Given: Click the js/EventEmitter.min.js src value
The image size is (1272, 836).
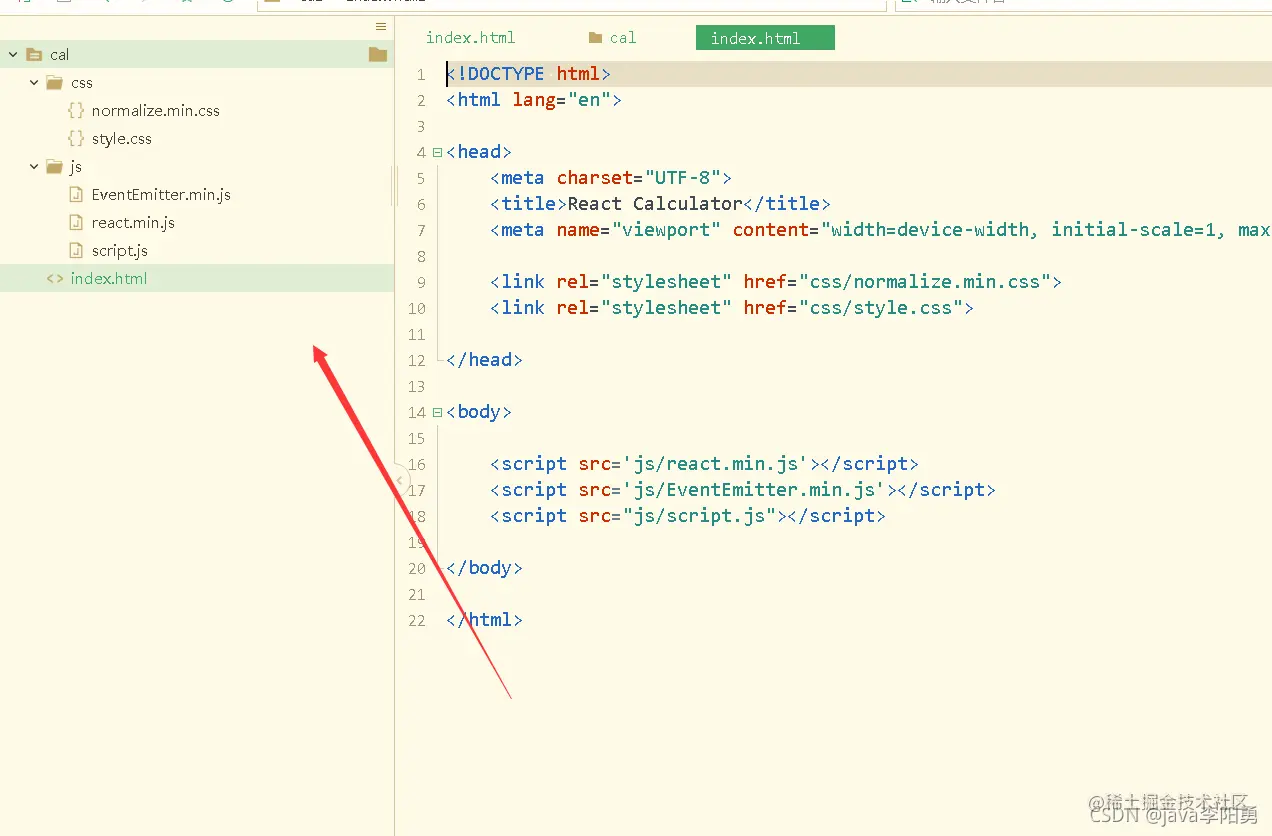Looking at the screenshot, I should [x=754, y=490].
